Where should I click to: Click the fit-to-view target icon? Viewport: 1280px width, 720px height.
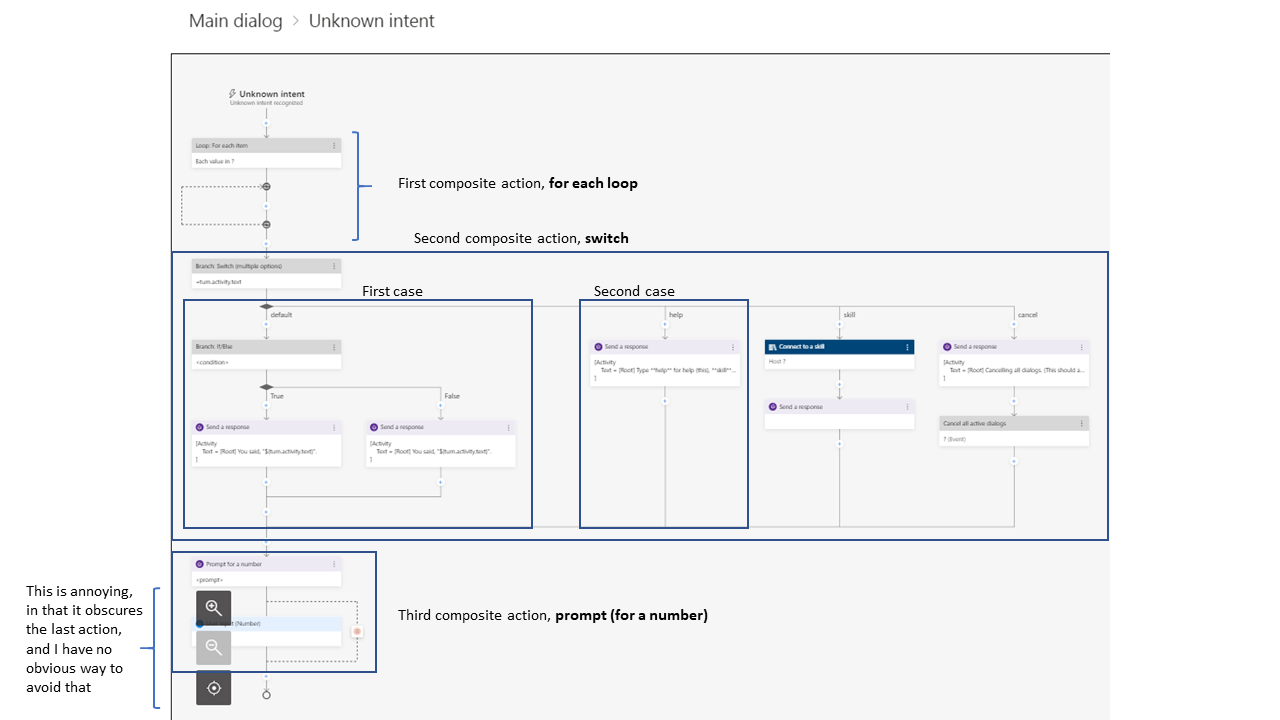[213, 688]
